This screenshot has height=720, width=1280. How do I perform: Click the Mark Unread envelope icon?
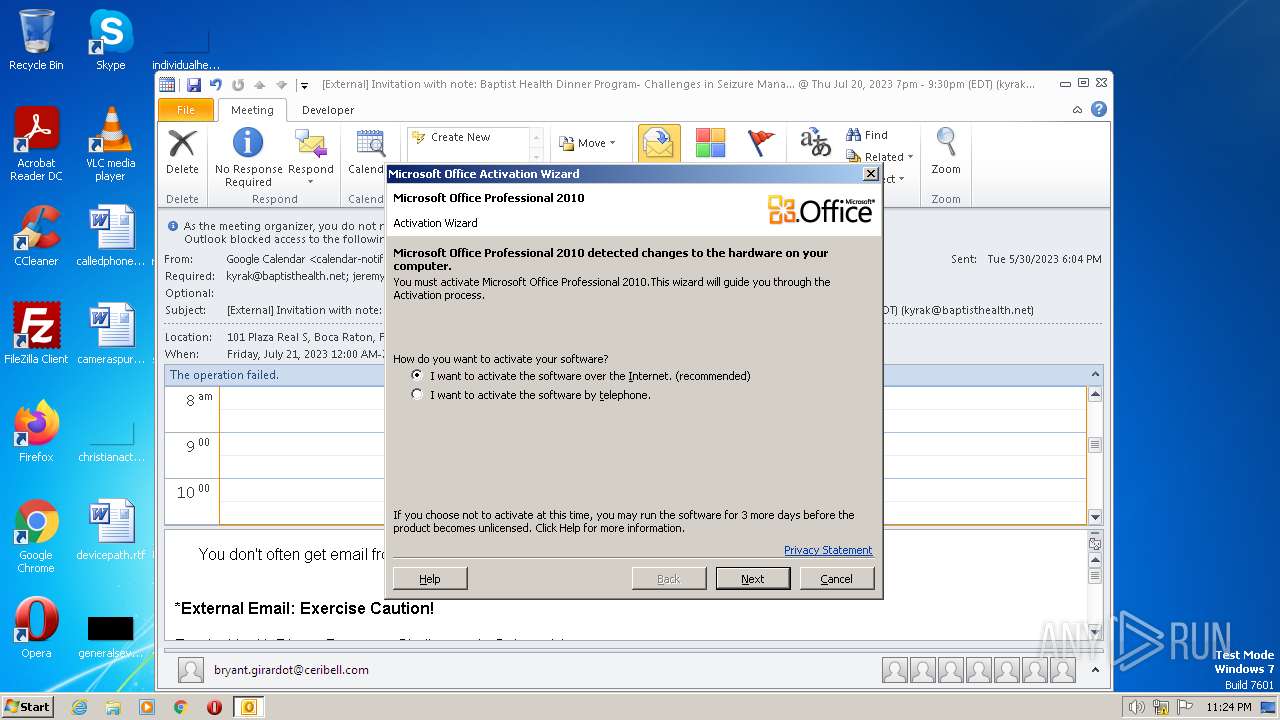point(659,143)
